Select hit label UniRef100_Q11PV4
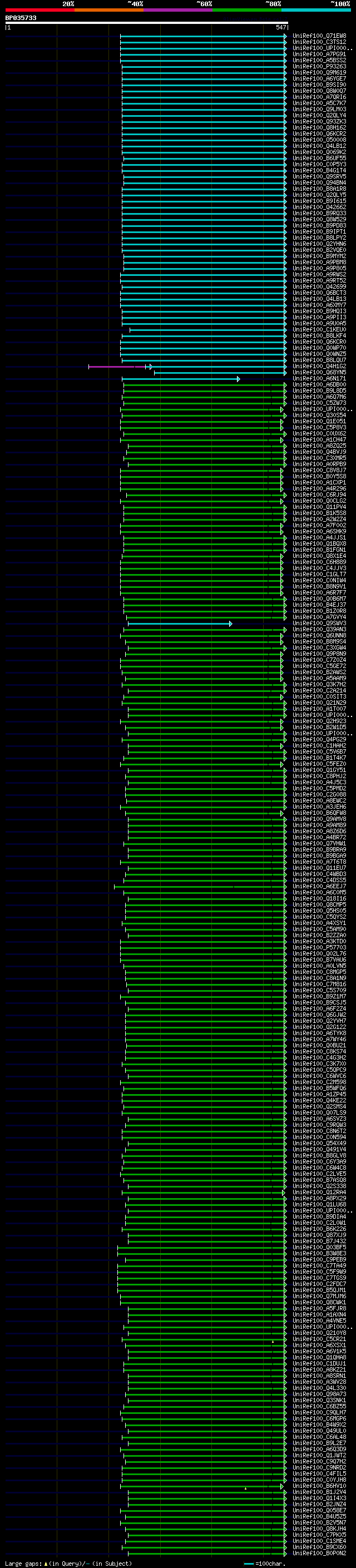This screenshot has width=356, height=1568. coord(319,507)
